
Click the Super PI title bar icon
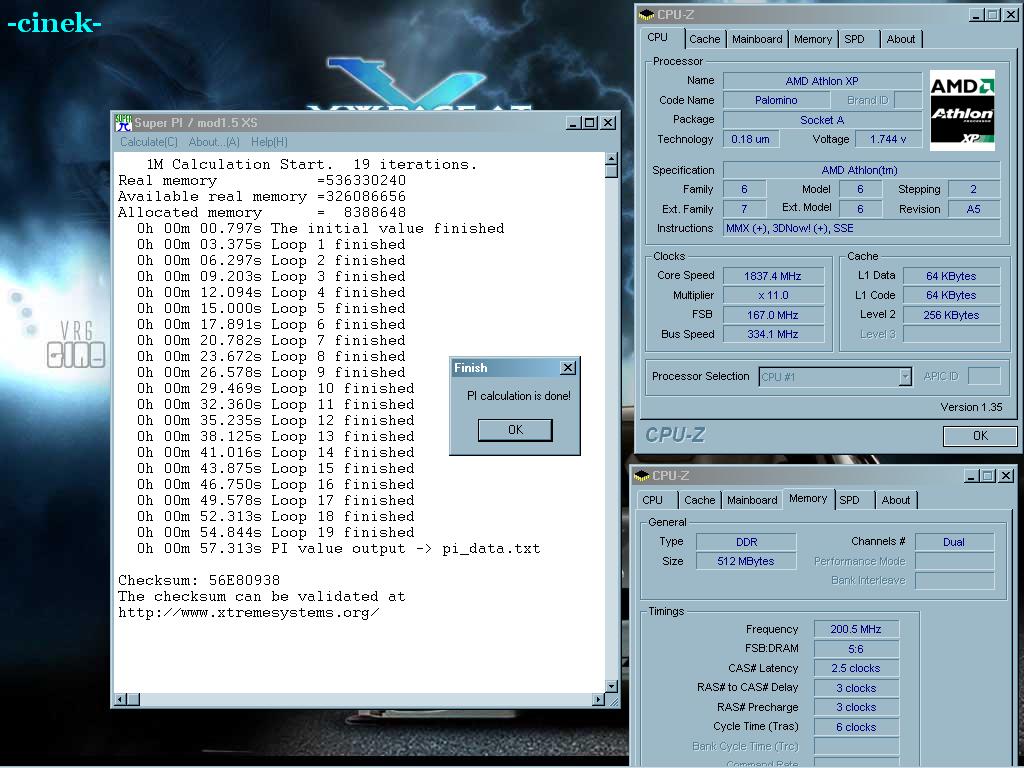[x=123, y=122]
